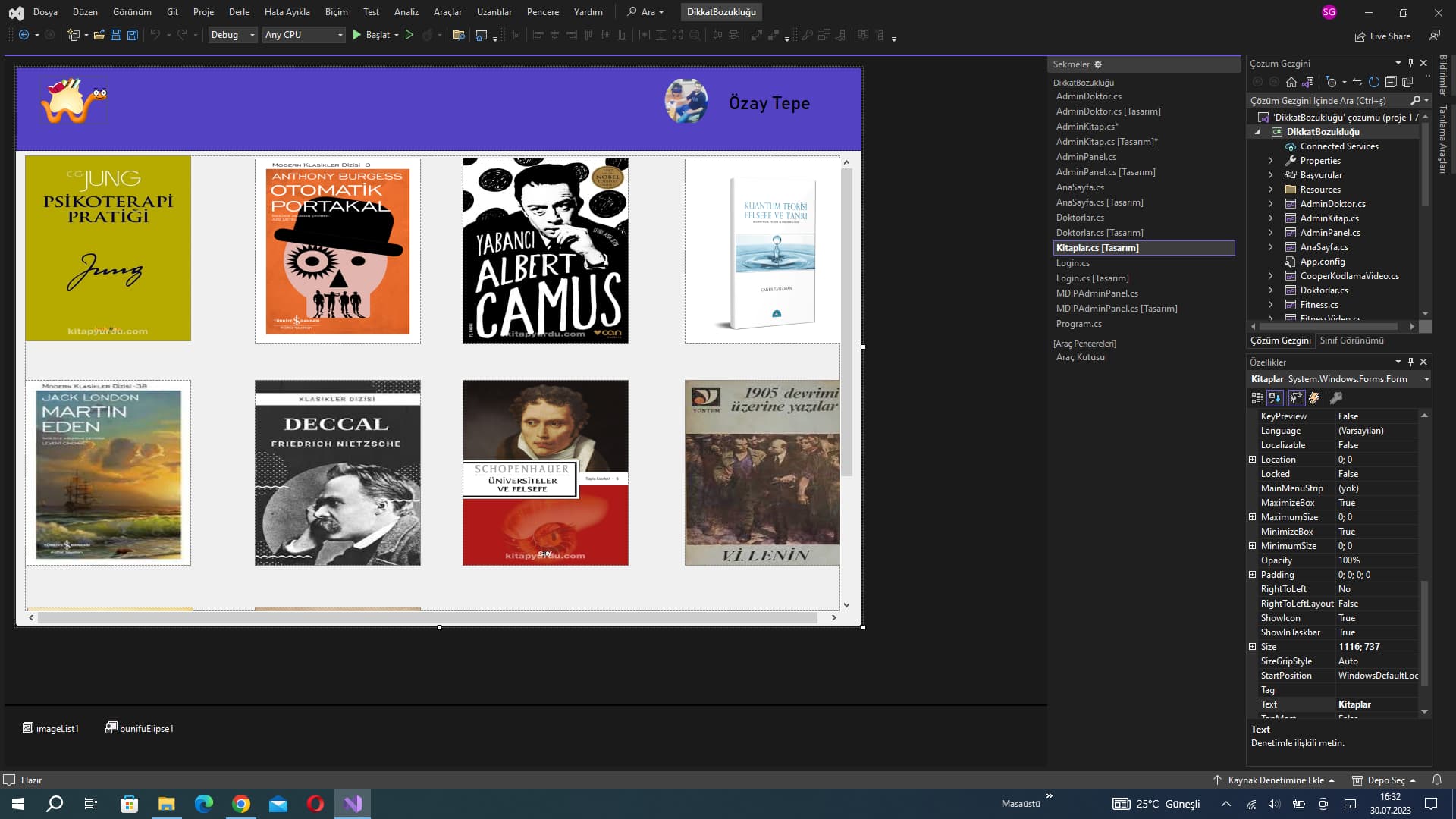Expand the Başvurular node

coord(1270,175)
